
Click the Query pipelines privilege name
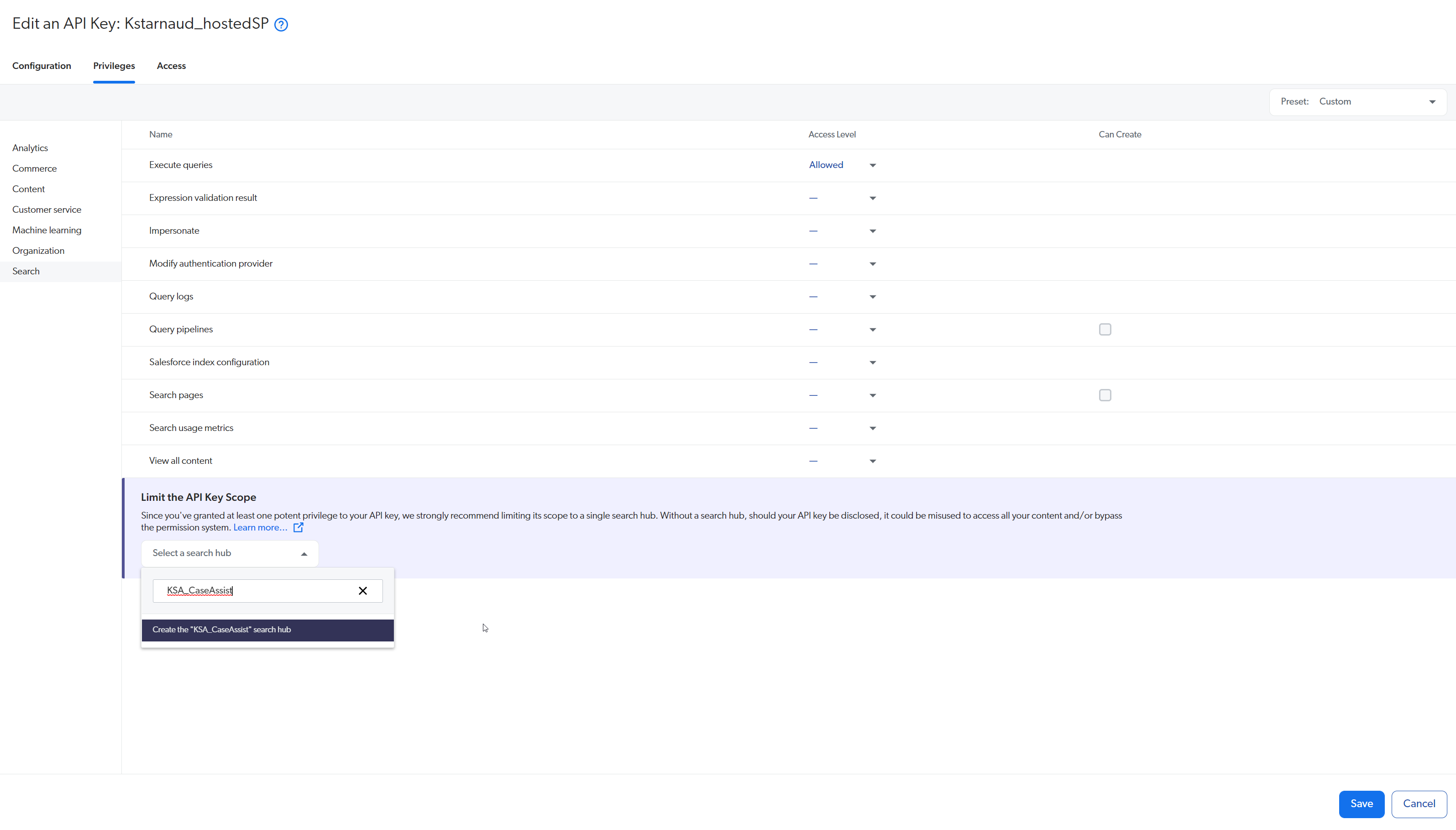[181, 330]
